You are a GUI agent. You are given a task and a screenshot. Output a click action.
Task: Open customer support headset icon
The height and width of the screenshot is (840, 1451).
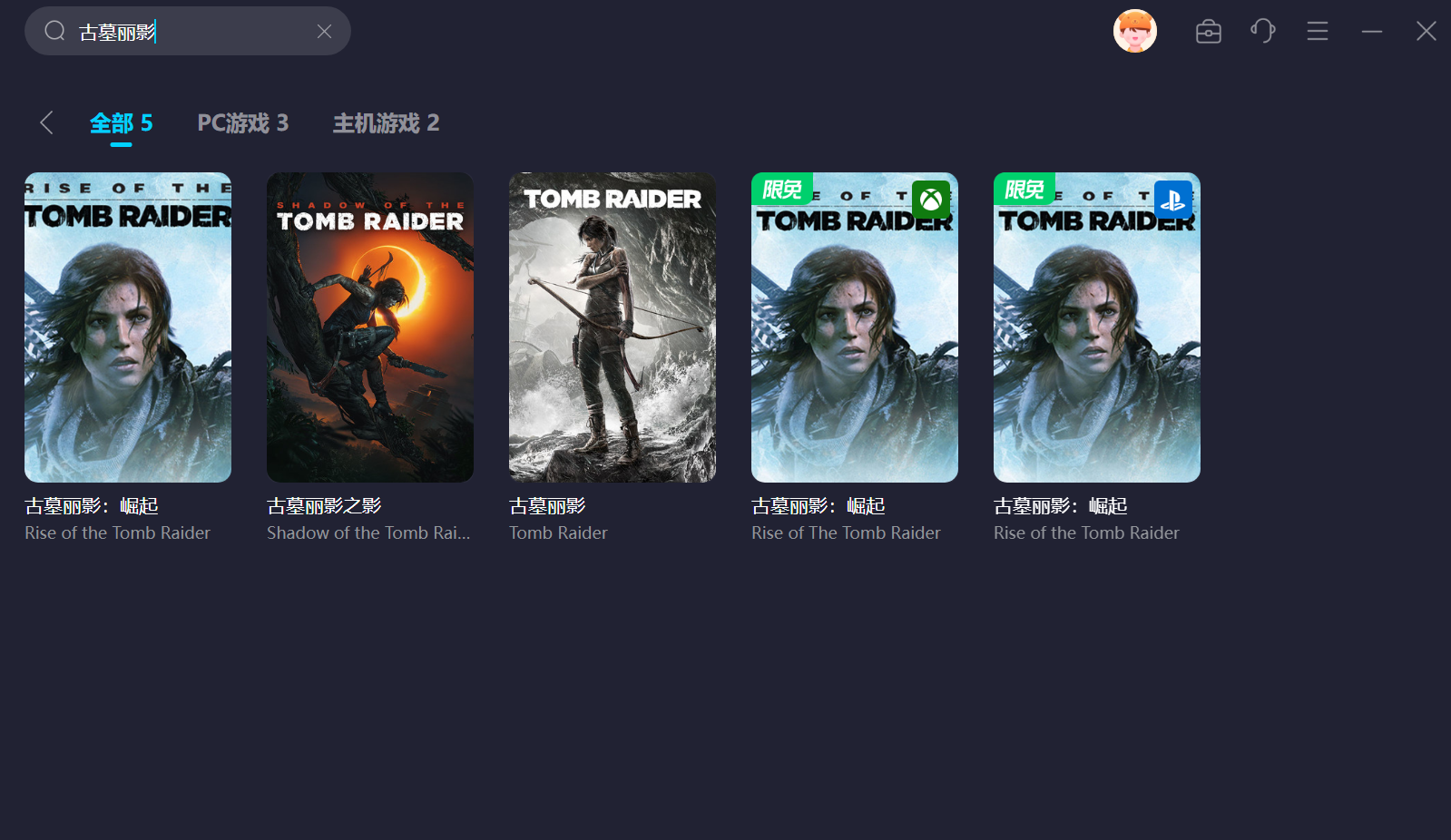tap(1262, 32)
